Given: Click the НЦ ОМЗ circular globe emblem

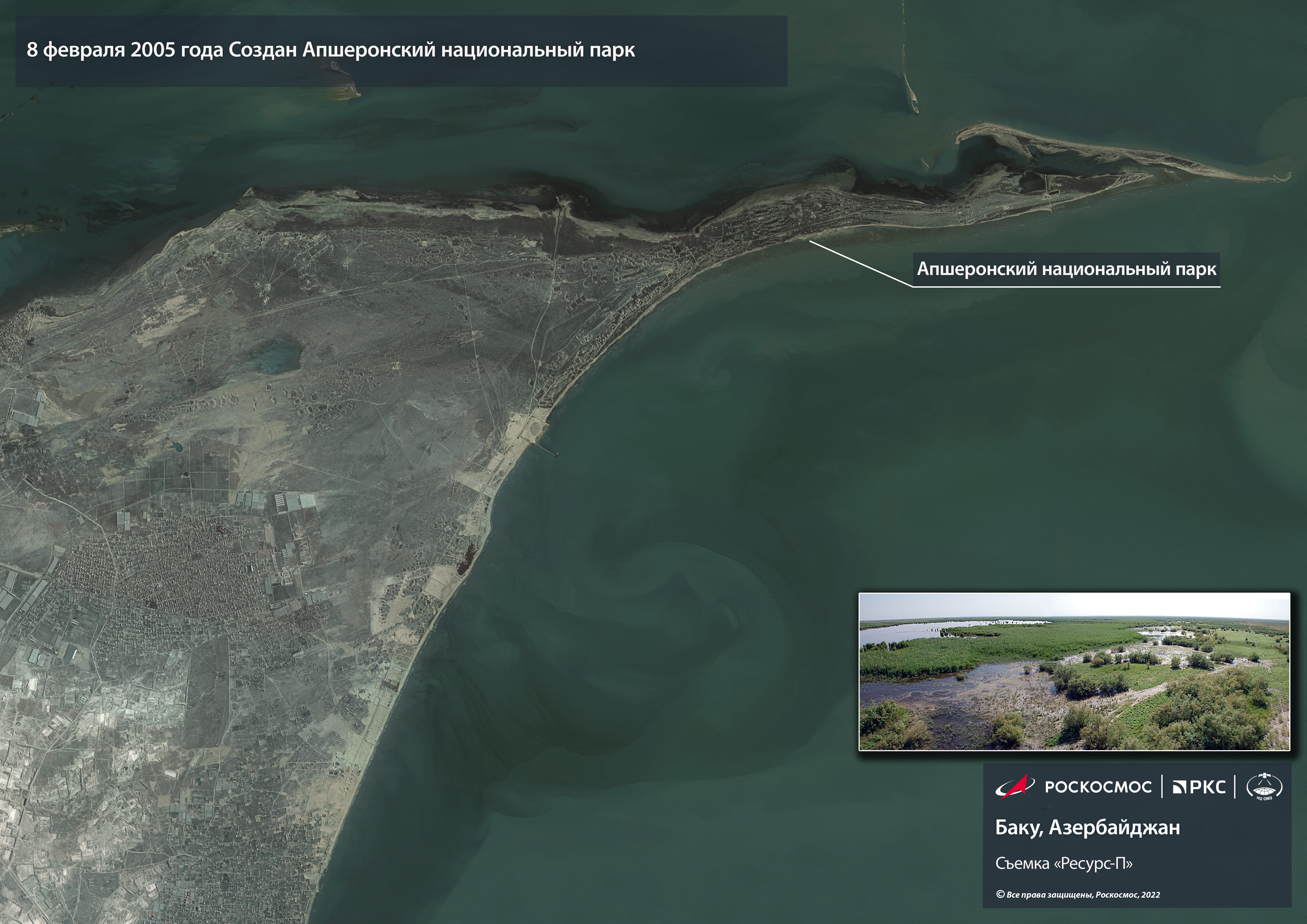Looking at the screenshot, I should [x=1264, y=788].
